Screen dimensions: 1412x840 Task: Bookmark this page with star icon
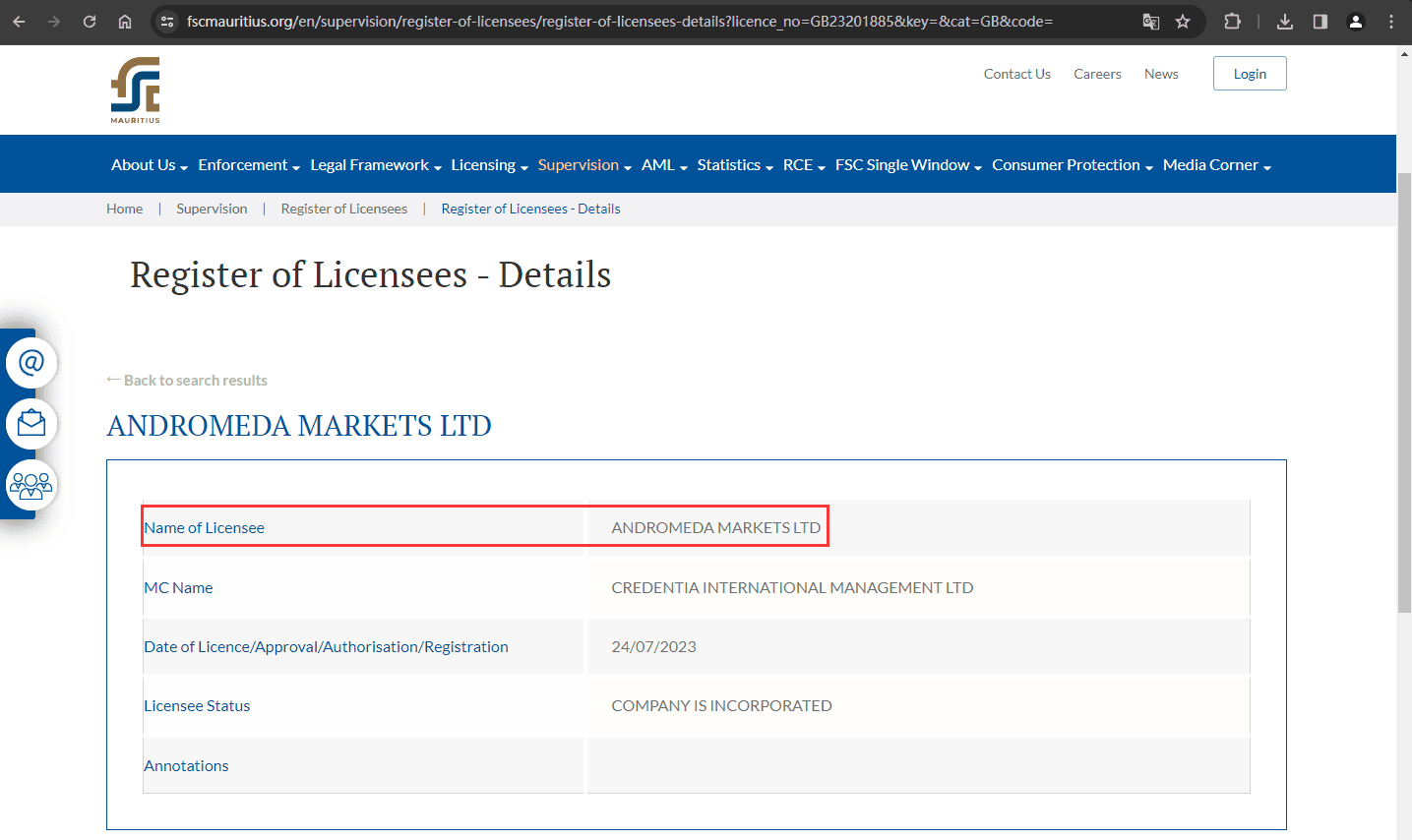point(1183,21)
